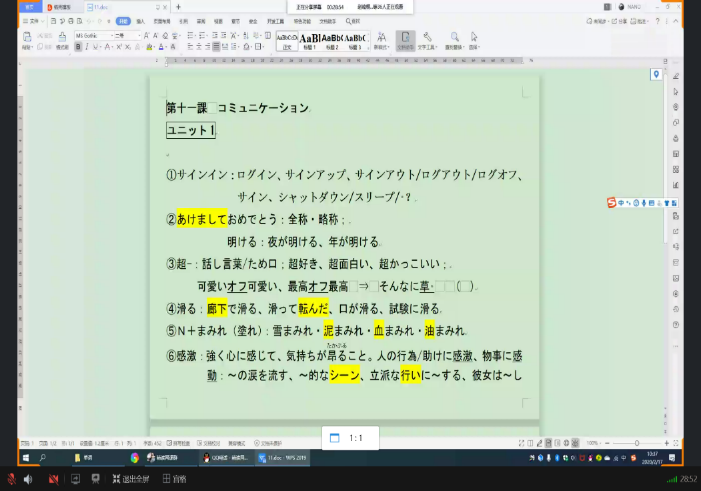Open the Find and Replace magnifier tool

[x=453, y=38]
